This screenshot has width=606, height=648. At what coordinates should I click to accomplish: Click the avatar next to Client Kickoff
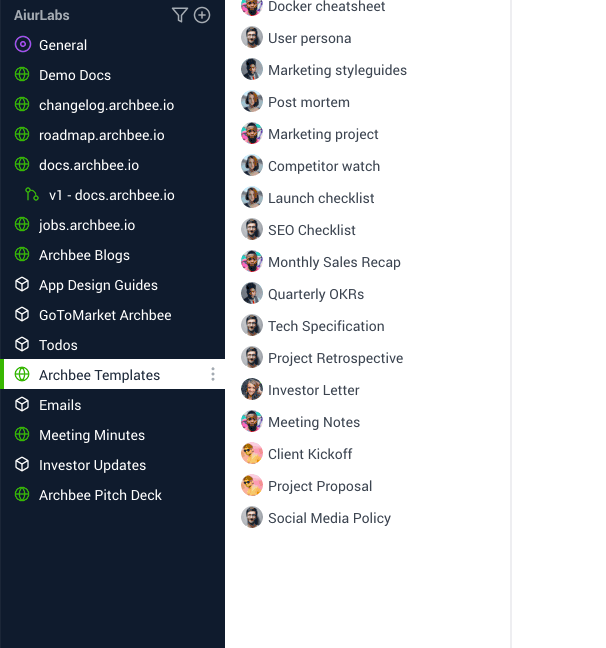[x=252, y=454]
